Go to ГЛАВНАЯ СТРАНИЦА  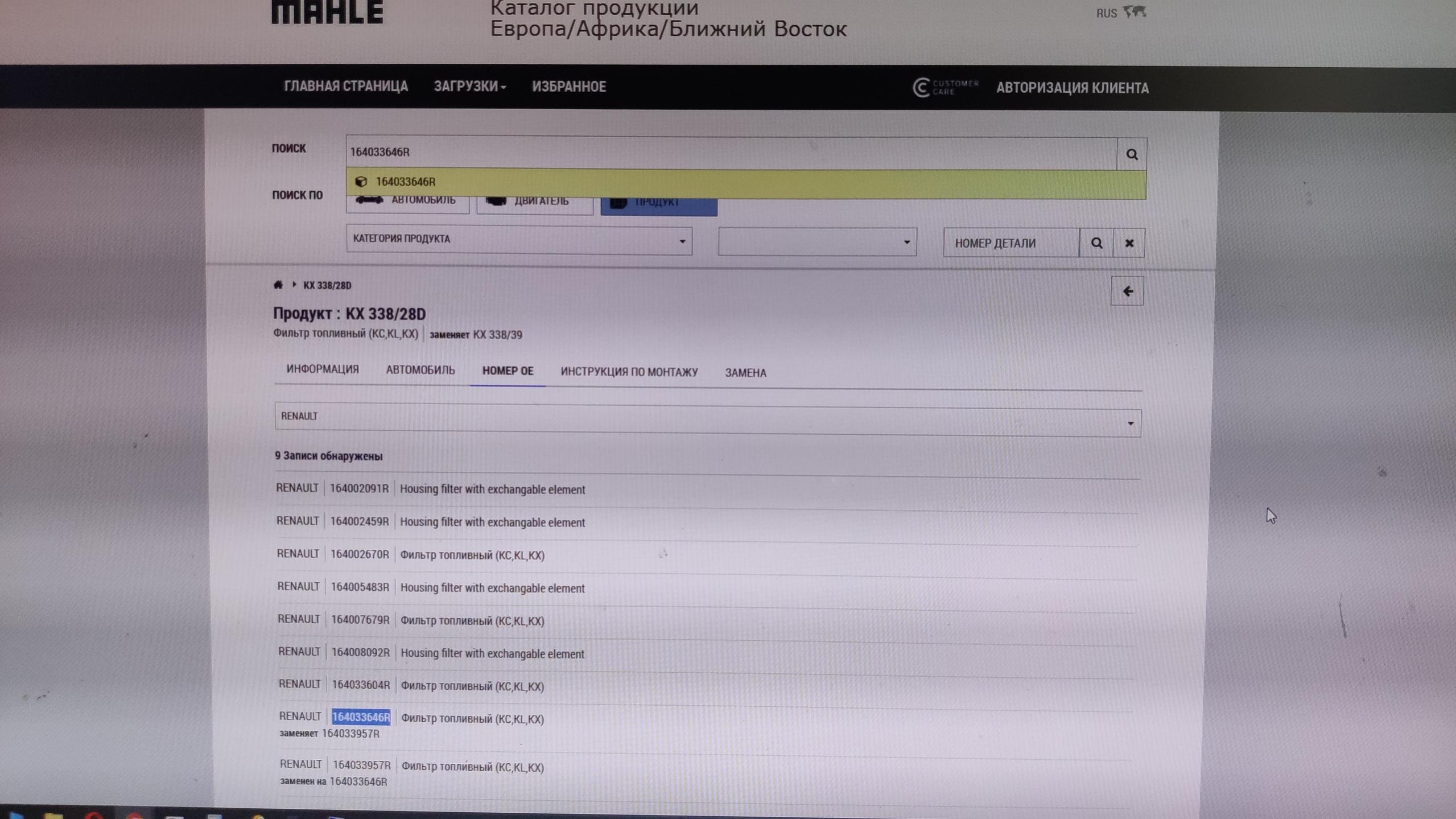coord(346,86)
